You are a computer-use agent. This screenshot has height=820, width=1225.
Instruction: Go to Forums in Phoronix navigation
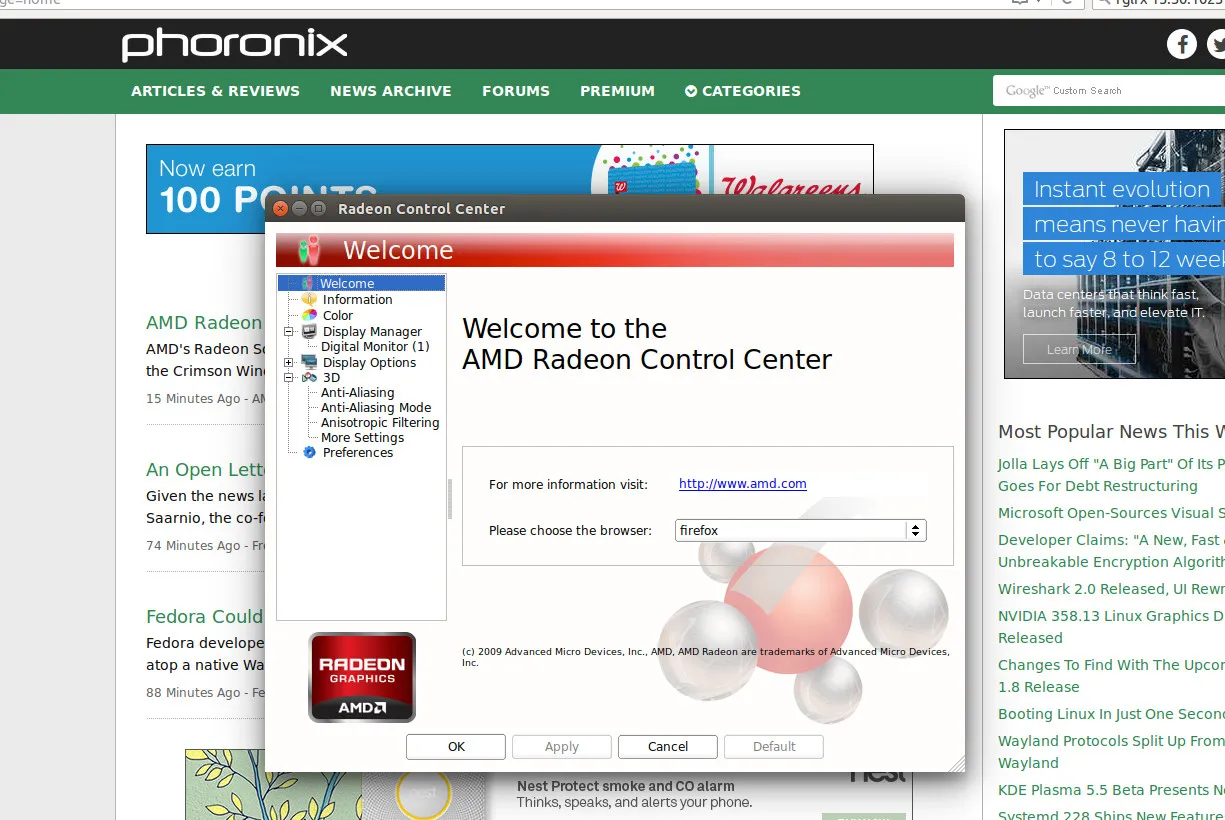[x=516, y=91]
